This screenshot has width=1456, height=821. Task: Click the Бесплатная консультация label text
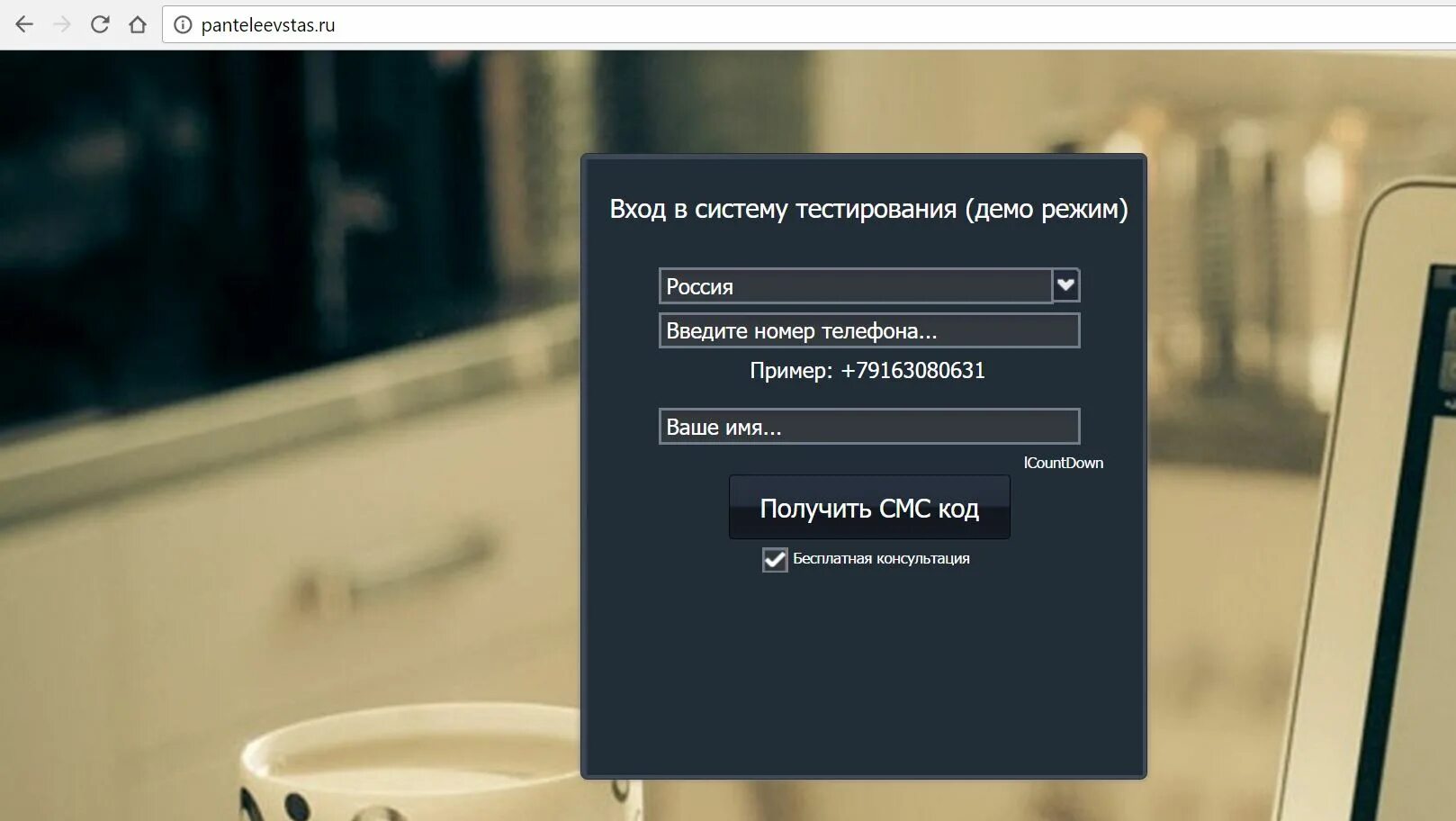click(x=881, y=559)
